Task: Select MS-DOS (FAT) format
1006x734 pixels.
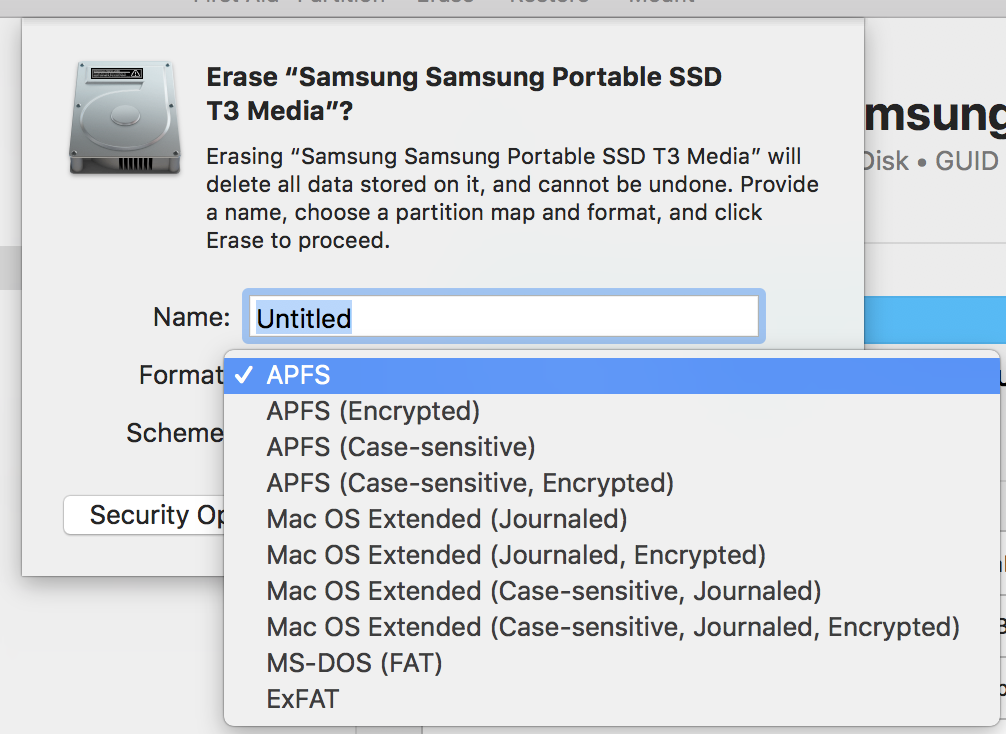Action: (611, 663)
